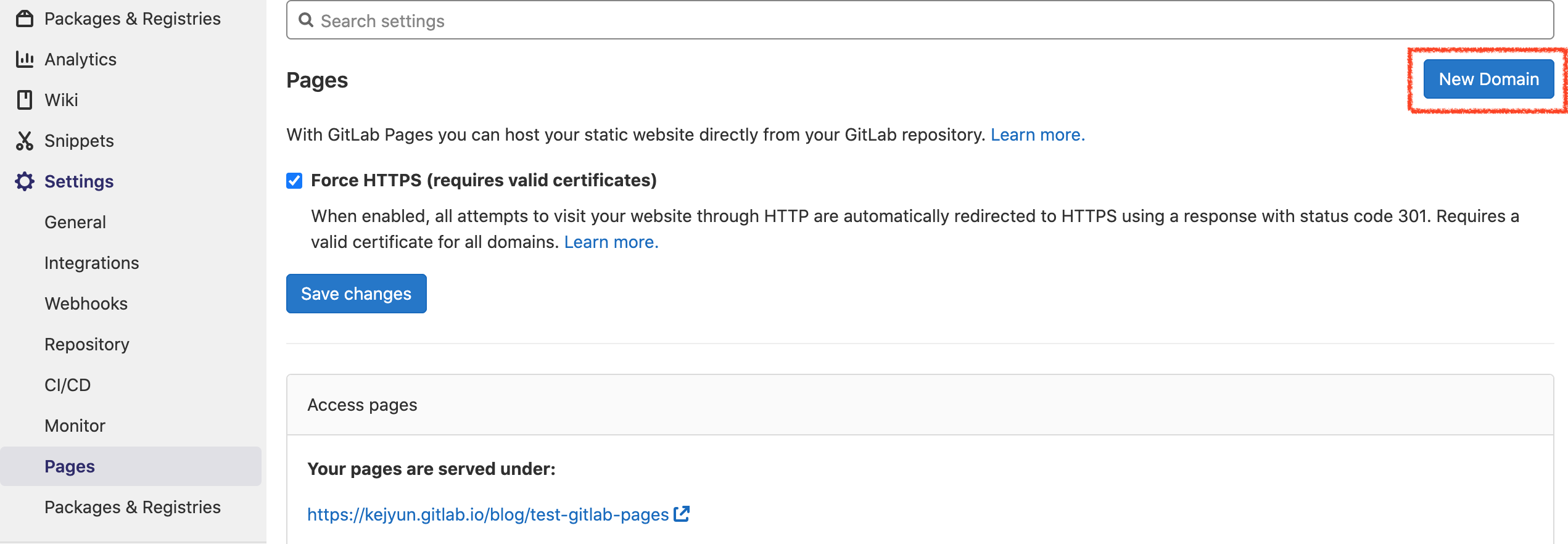Click the Wiki book icon
1568x544 pixels.
(x=25, y=100)
